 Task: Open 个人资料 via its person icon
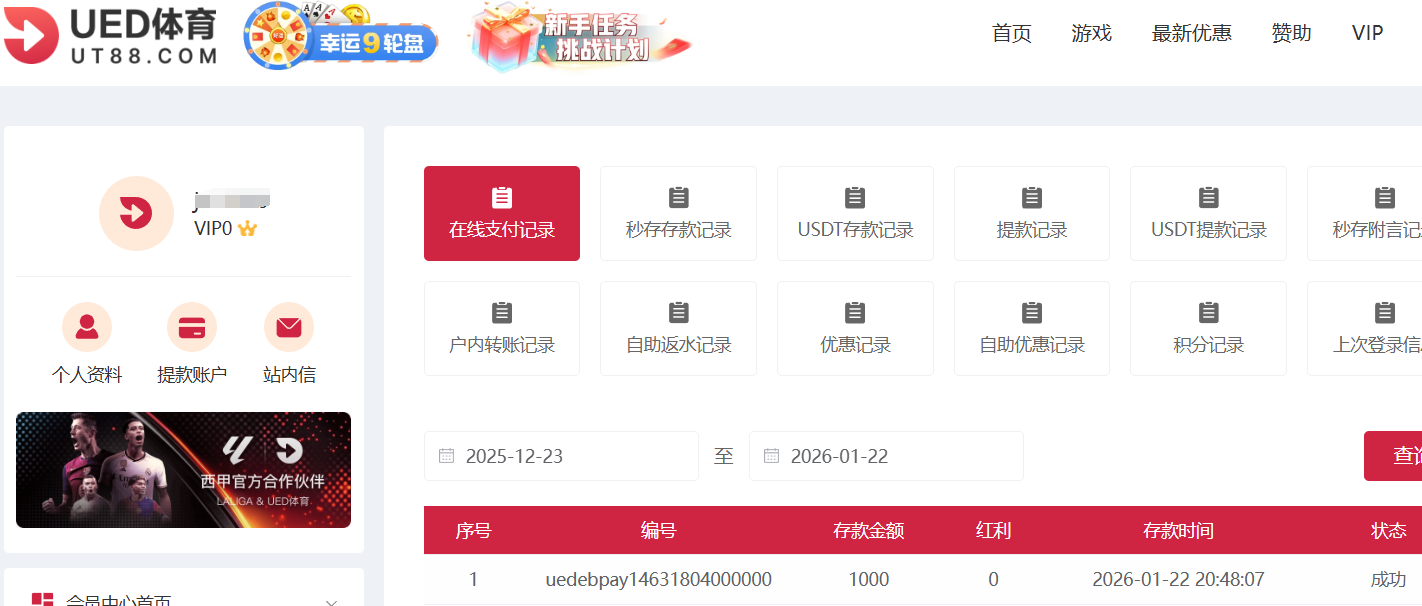coord(86,327)
